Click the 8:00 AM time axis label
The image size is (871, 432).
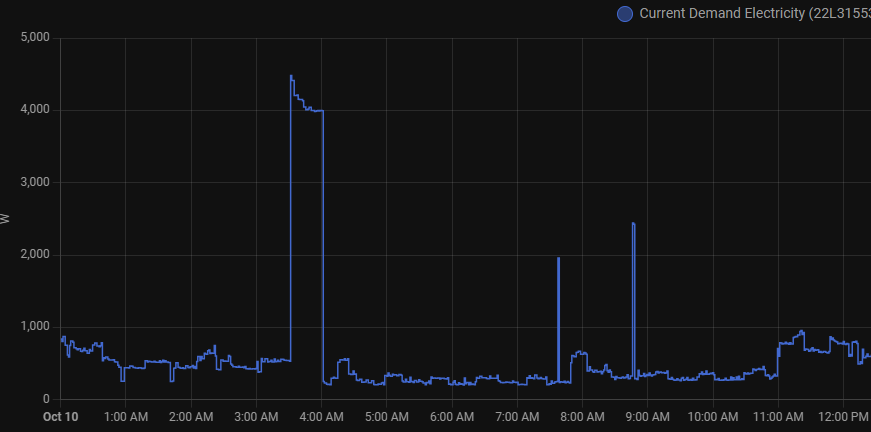coord(583,416)
